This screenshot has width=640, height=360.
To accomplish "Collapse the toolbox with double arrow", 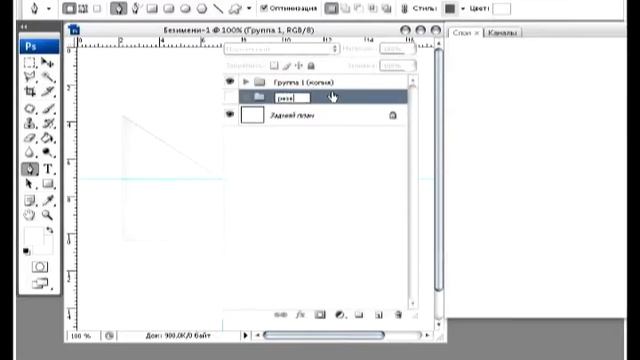I will point(24,27).
